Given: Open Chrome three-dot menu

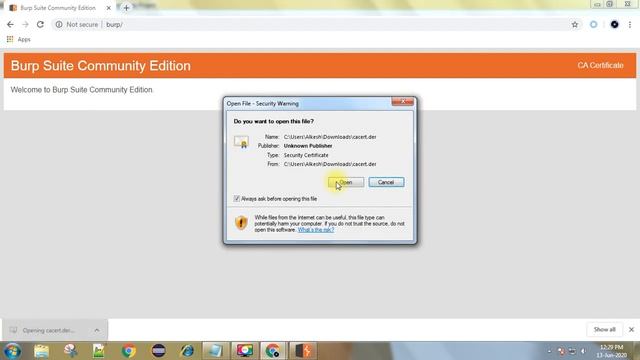Looking at the screenshot, I should click(630, 24).
